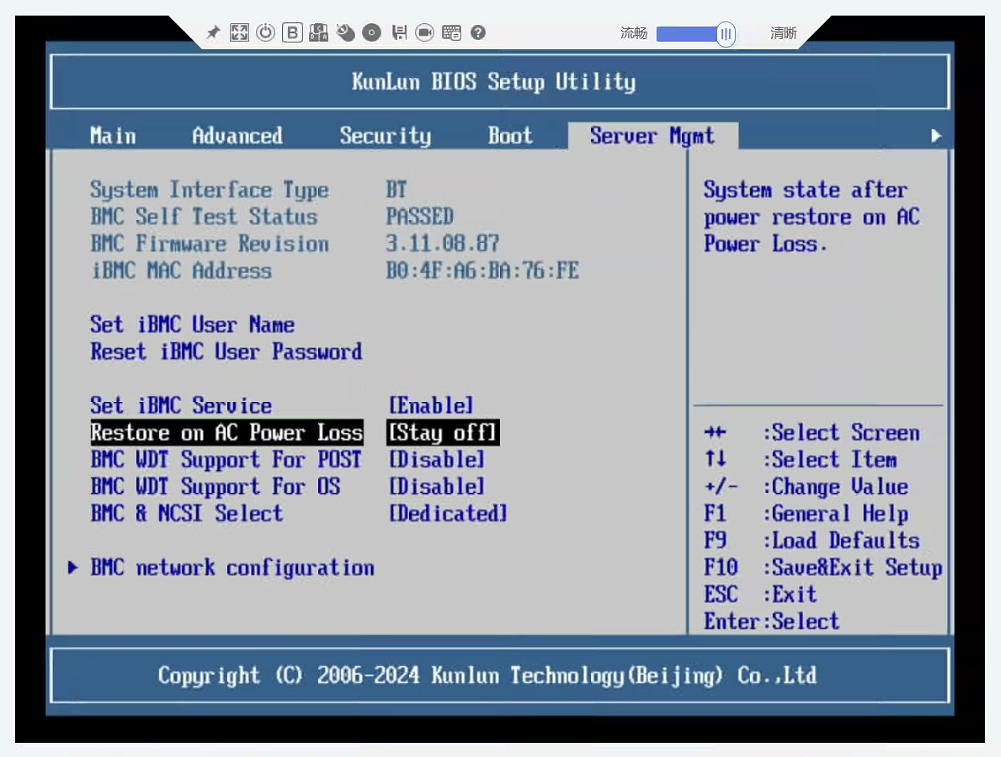Click iBMC MAC Address label

coord(181,271)
